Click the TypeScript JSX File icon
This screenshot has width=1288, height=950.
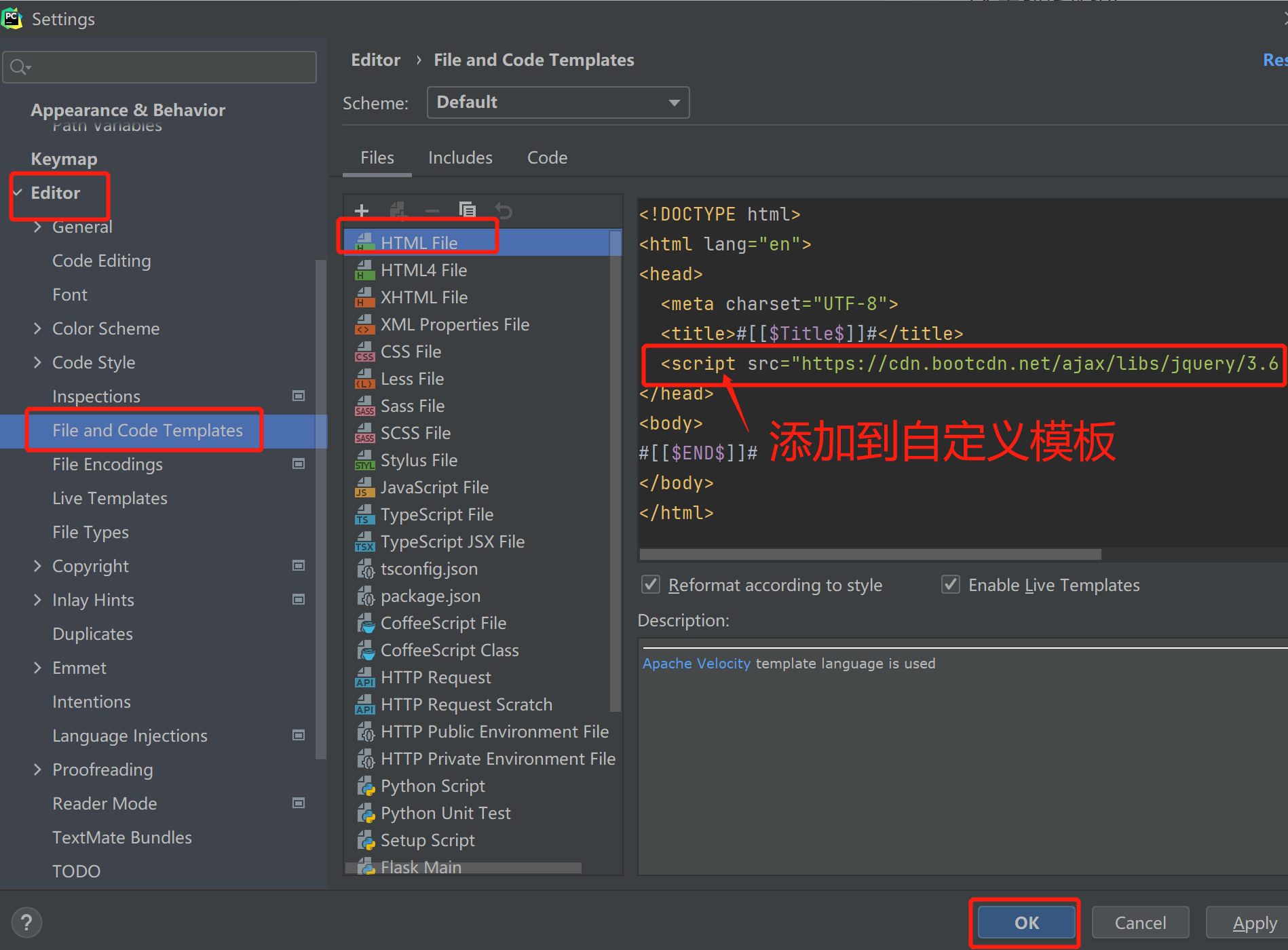365,541
